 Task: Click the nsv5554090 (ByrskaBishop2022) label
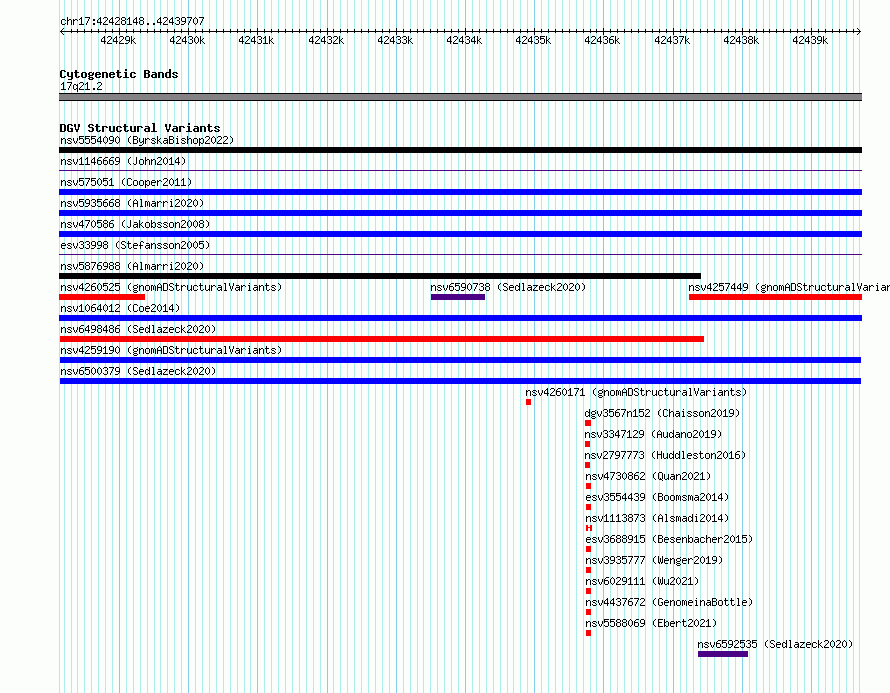coord(147,140)
